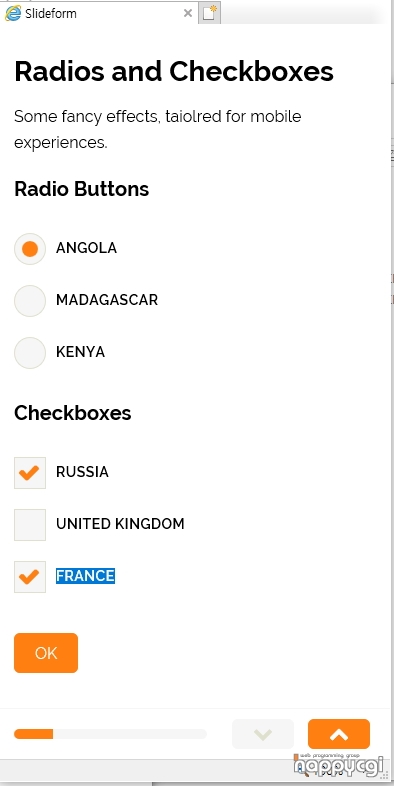Click the UNITED KINGDOM label text
The width and height of the screenshot is (394, 786).
point(120,524)
